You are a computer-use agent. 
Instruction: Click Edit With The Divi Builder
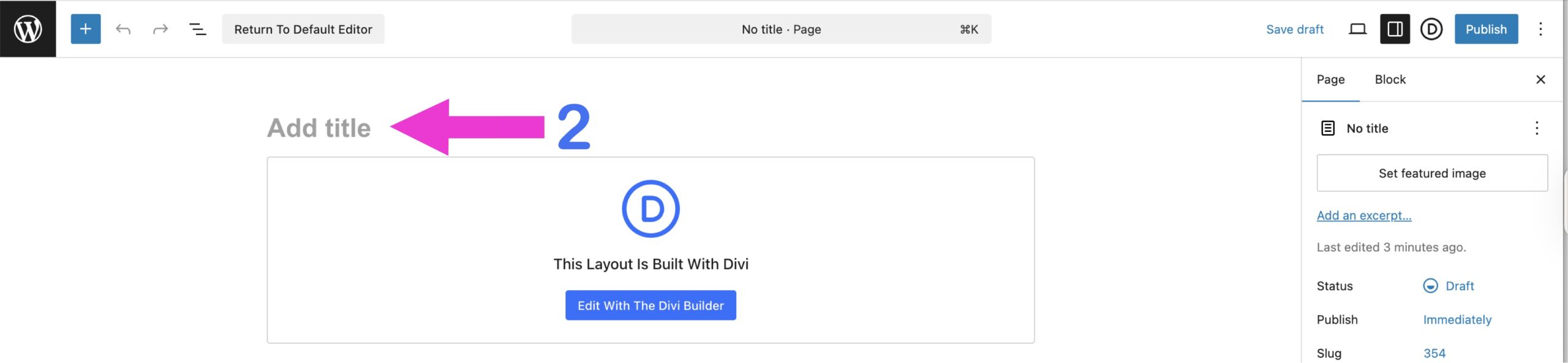pos(650,305)
